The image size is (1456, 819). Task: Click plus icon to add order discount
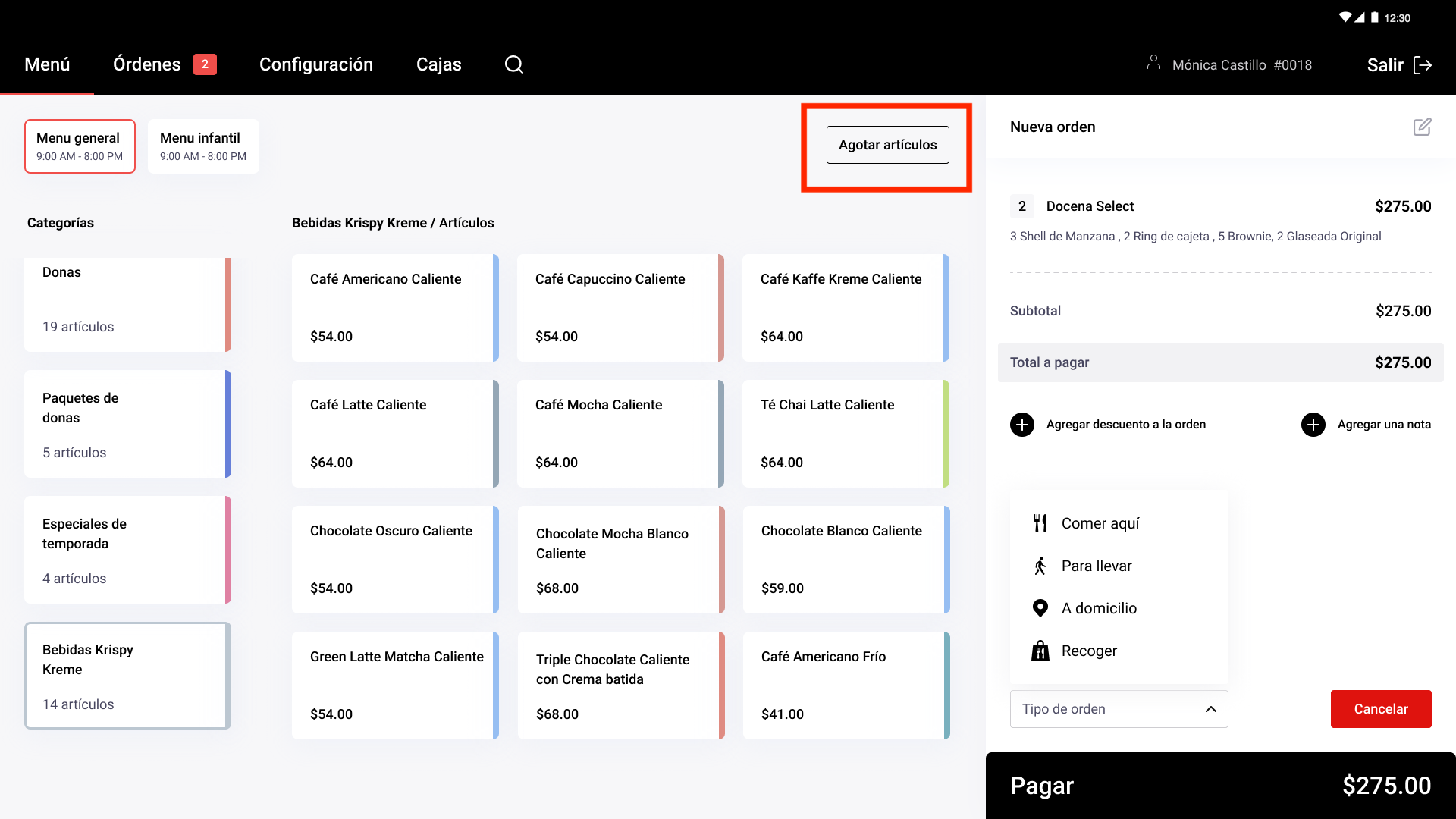coord(1022,425)
